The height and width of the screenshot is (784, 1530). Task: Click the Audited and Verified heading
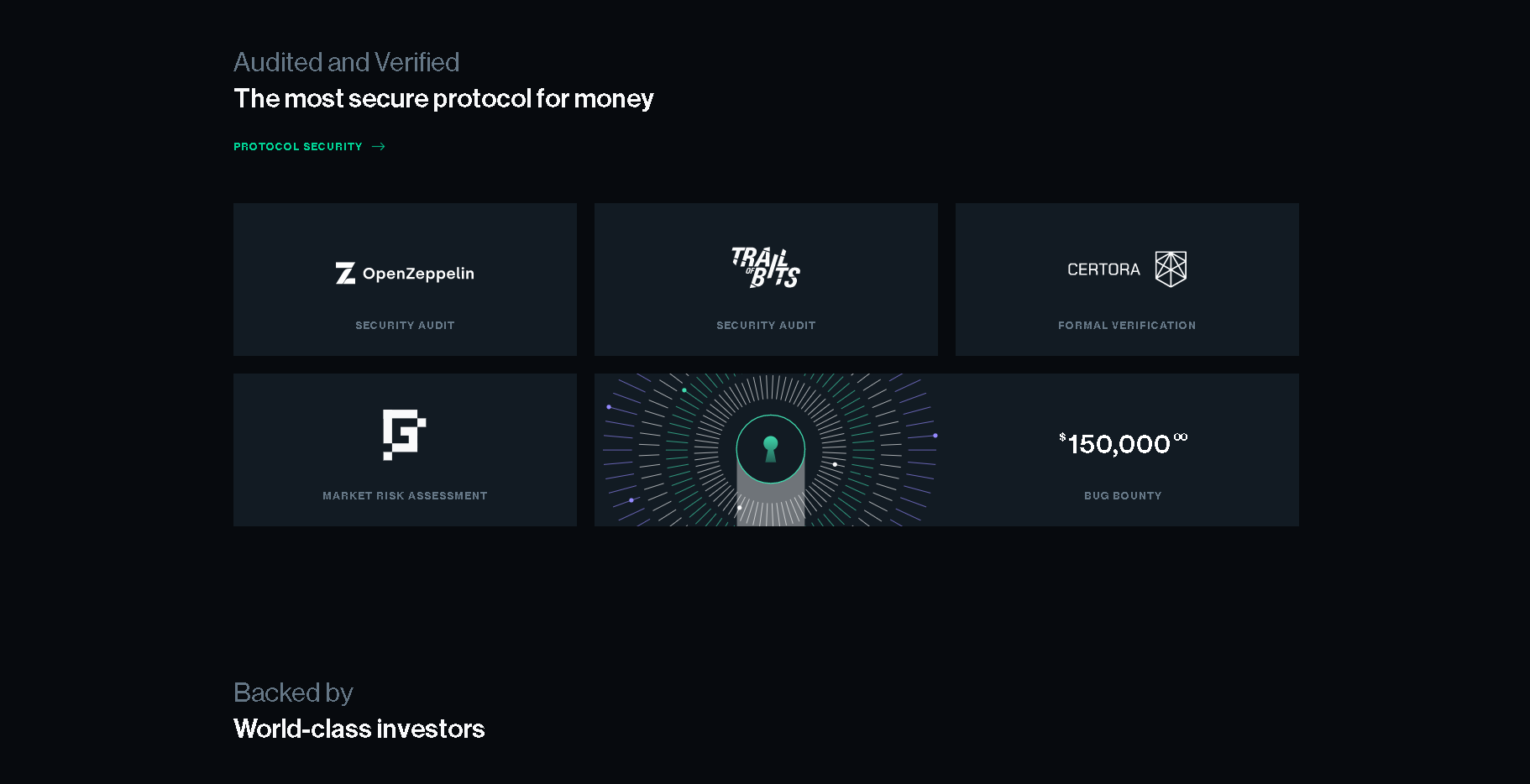[x=346, y=62]
